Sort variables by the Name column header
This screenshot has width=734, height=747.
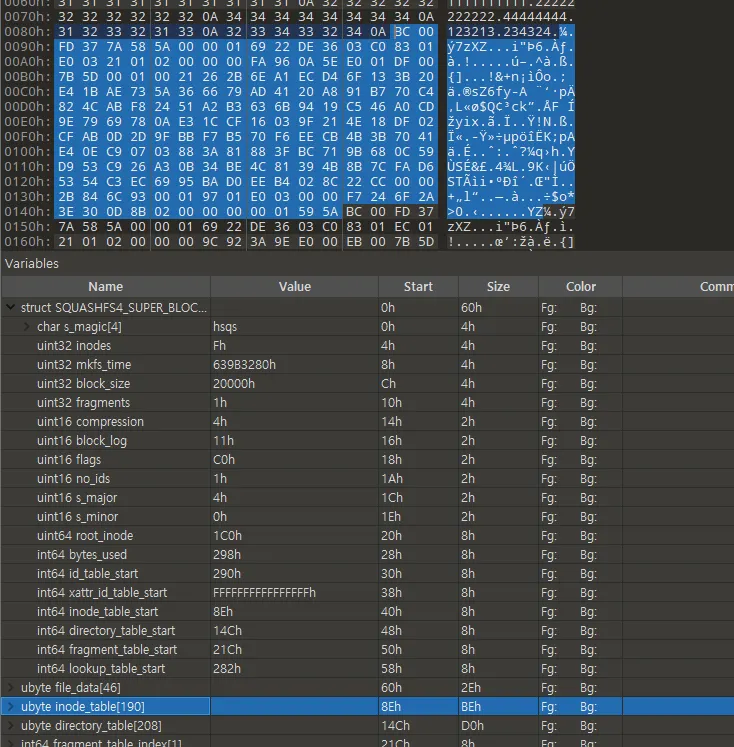tap(105, 287)
